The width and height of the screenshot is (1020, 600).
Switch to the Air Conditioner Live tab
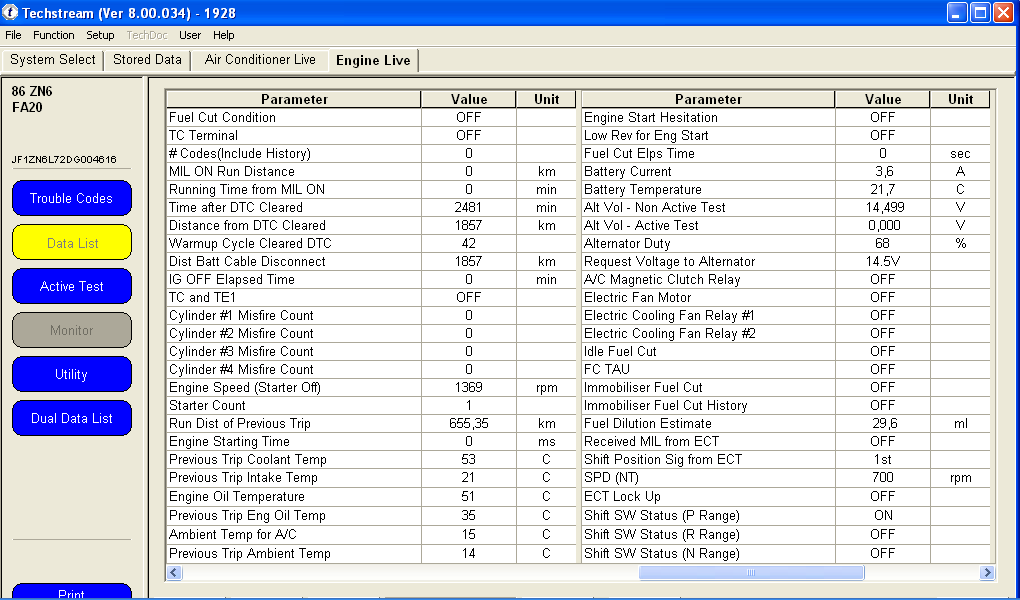(260, 60)
